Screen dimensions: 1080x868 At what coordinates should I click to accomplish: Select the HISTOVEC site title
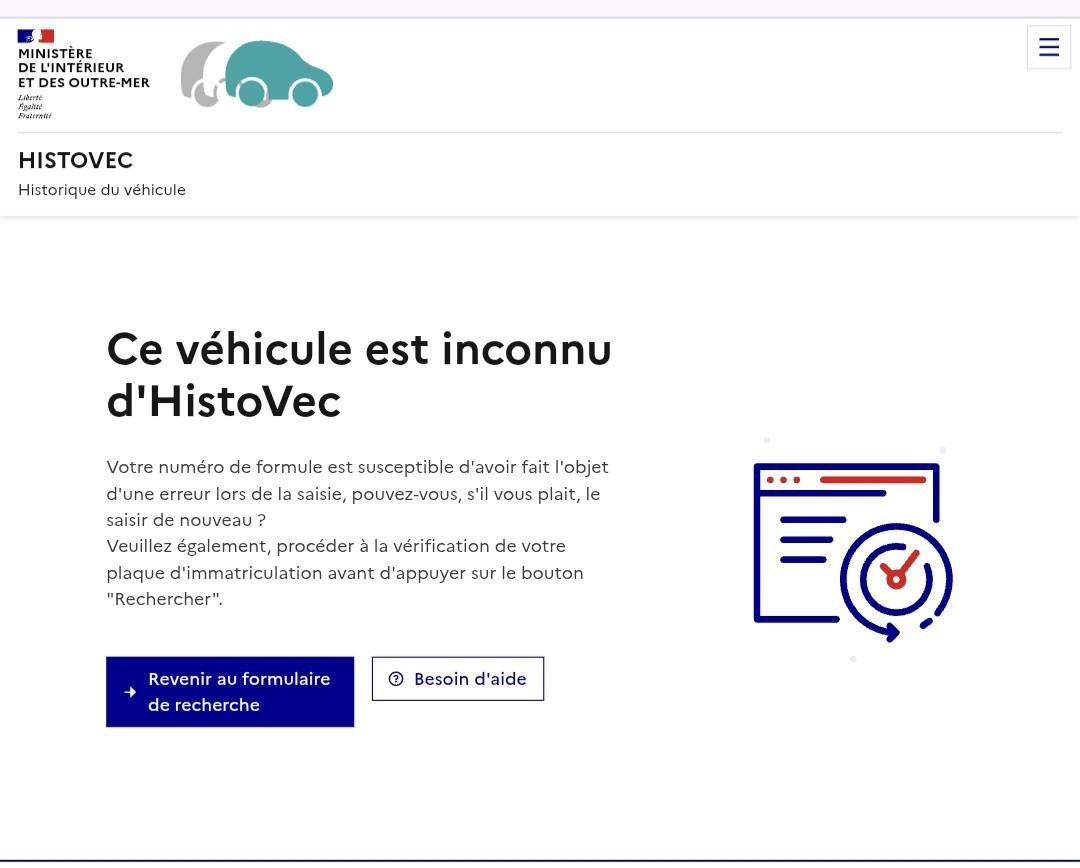coord(75,160)
